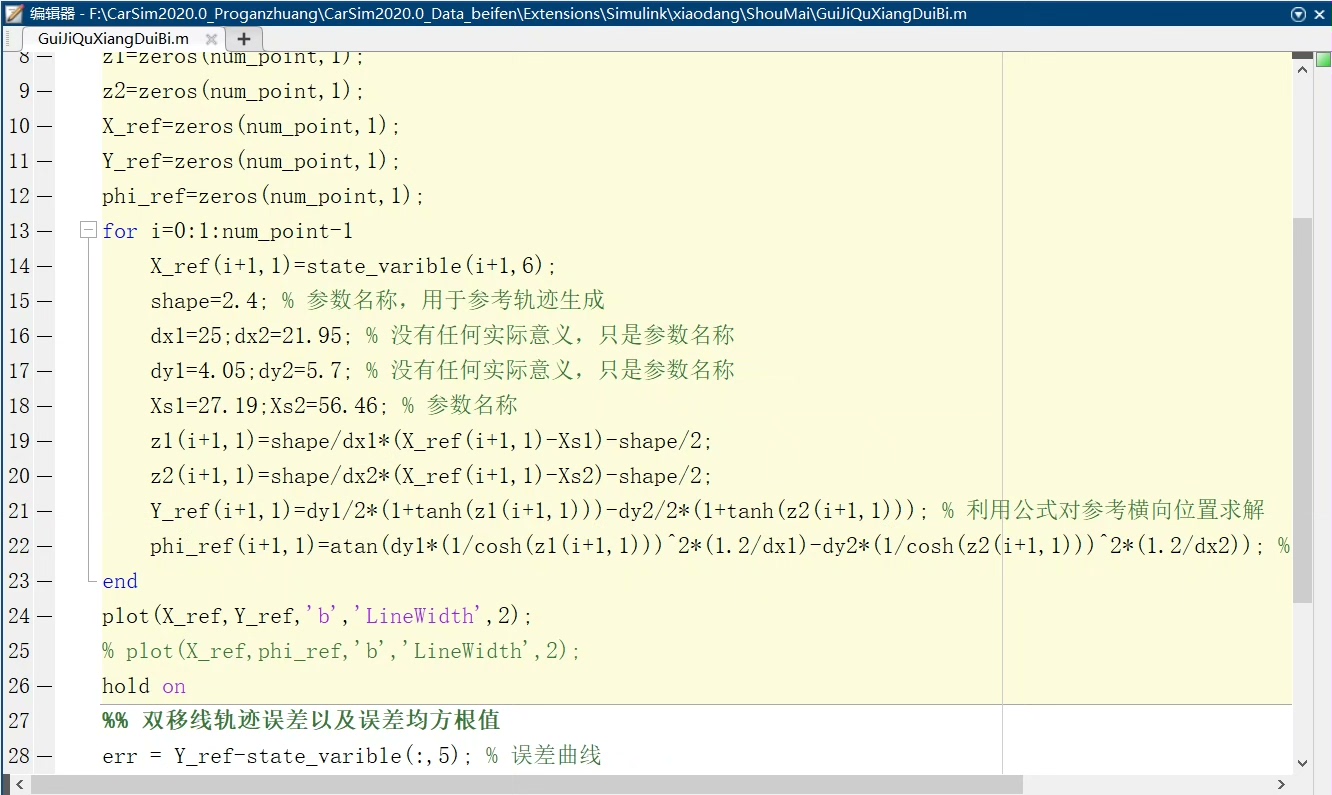Place cursor on 'X_ref=zeros(num_point,1);' line
The width and height of the screenshot is (1332, 795).
coord(252,126)
